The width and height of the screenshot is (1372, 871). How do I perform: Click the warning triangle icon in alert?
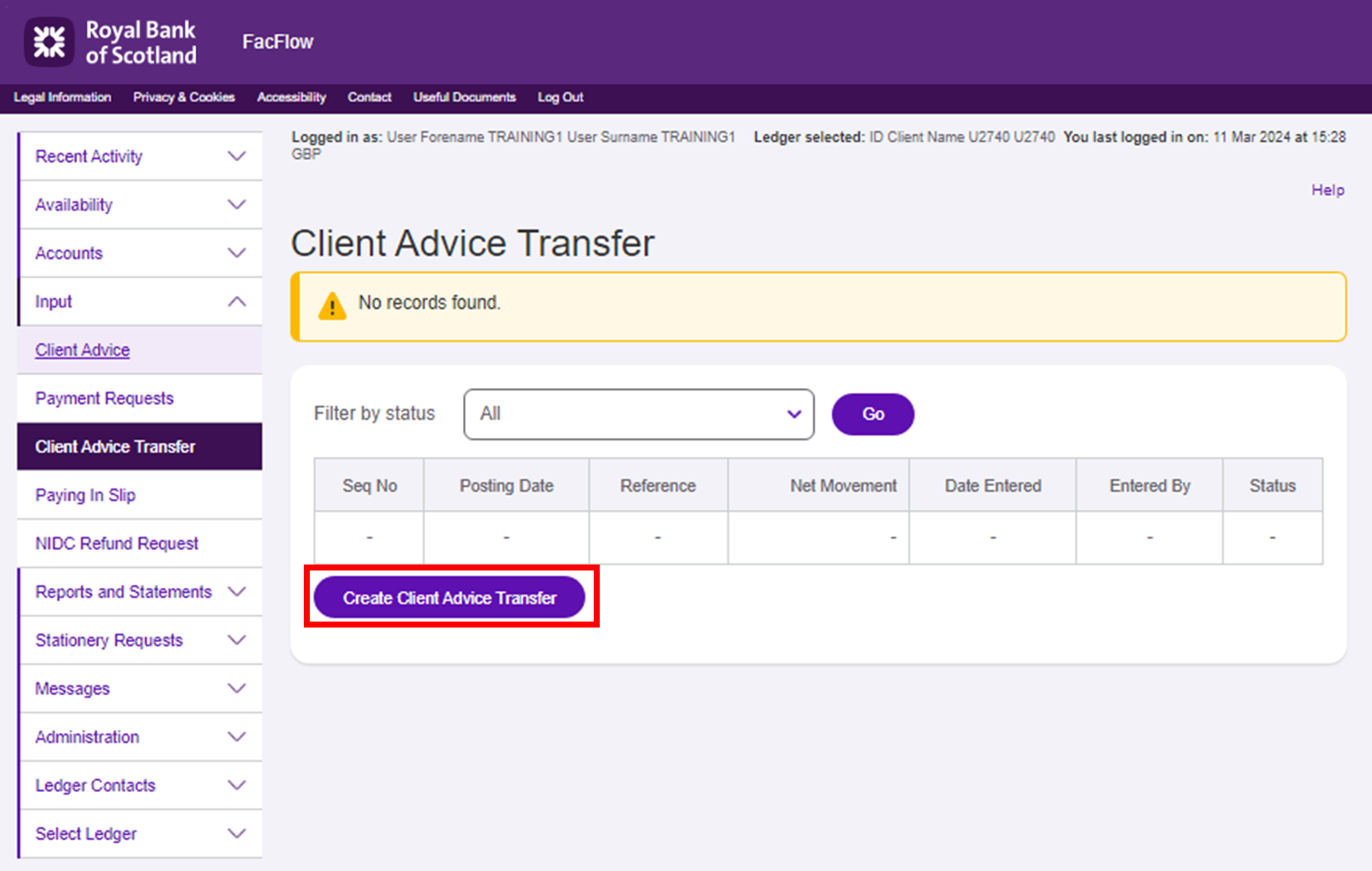(332, 306)
